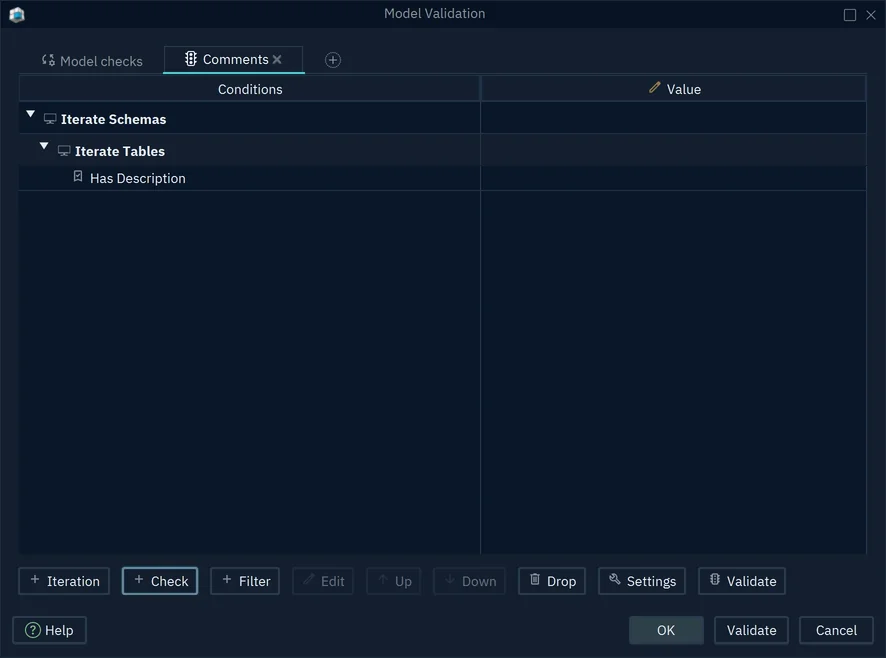Collapse the Iterate Tables node
This screenshot has width=886, height=658.
point(44,146)
